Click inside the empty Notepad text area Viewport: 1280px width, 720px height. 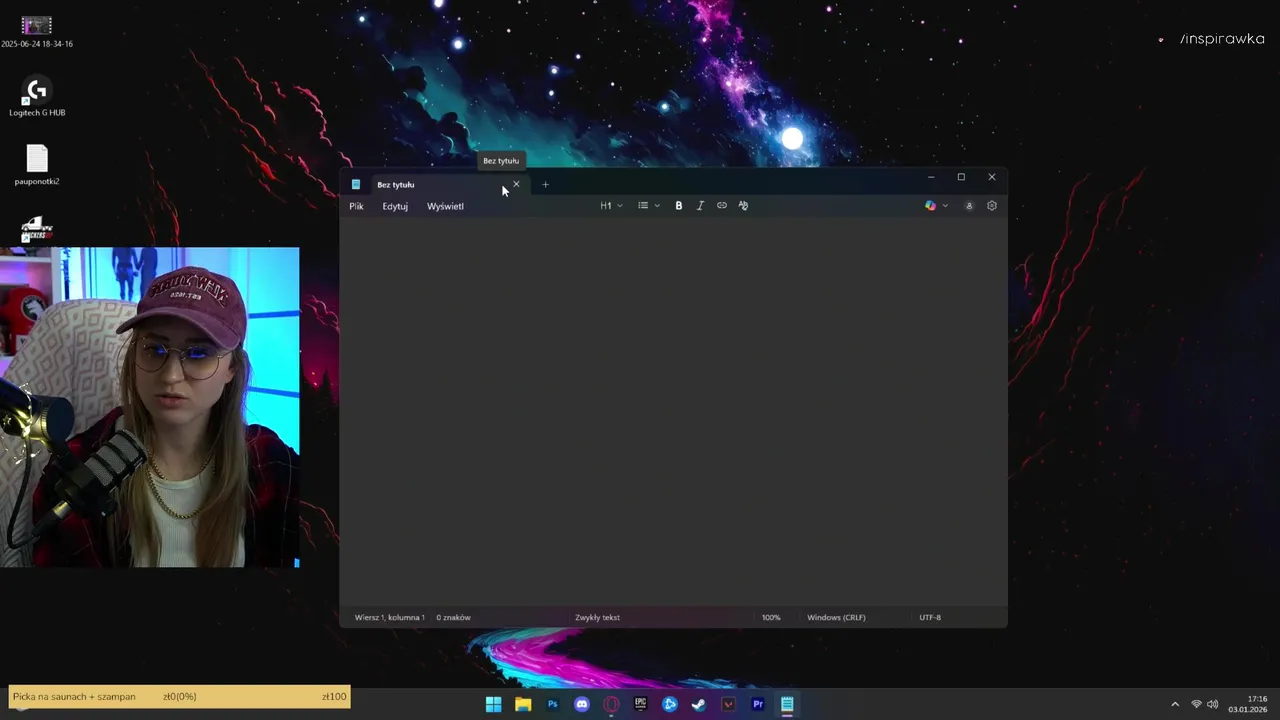tap(673, 412)
